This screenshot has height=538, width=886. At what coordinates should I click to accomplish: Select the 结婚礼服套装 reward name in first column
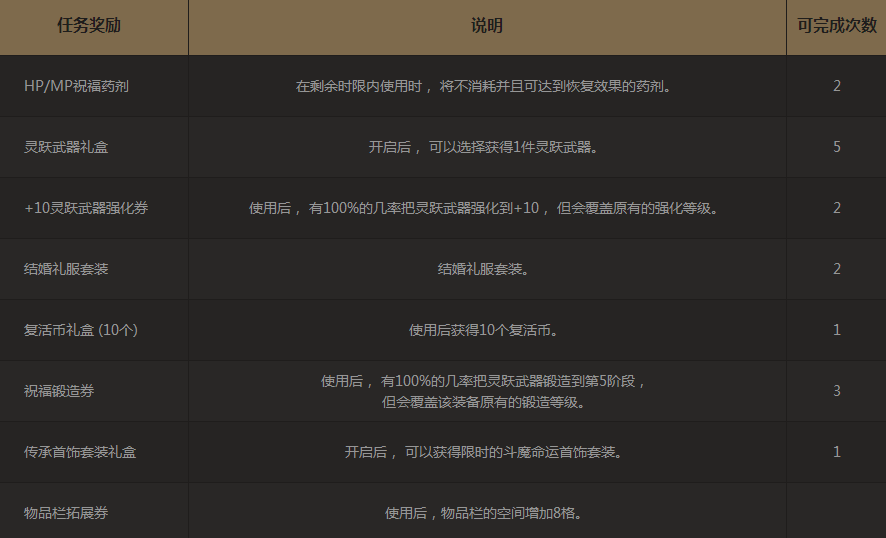(x=66, y=269)
